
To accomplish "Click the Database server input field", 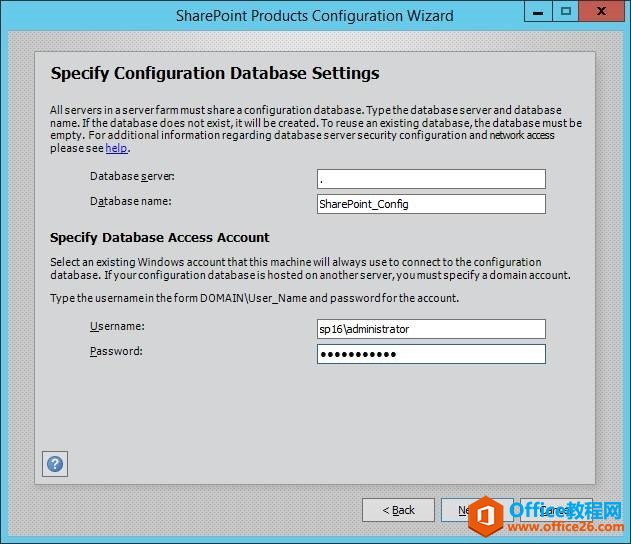I will [430, 179].
